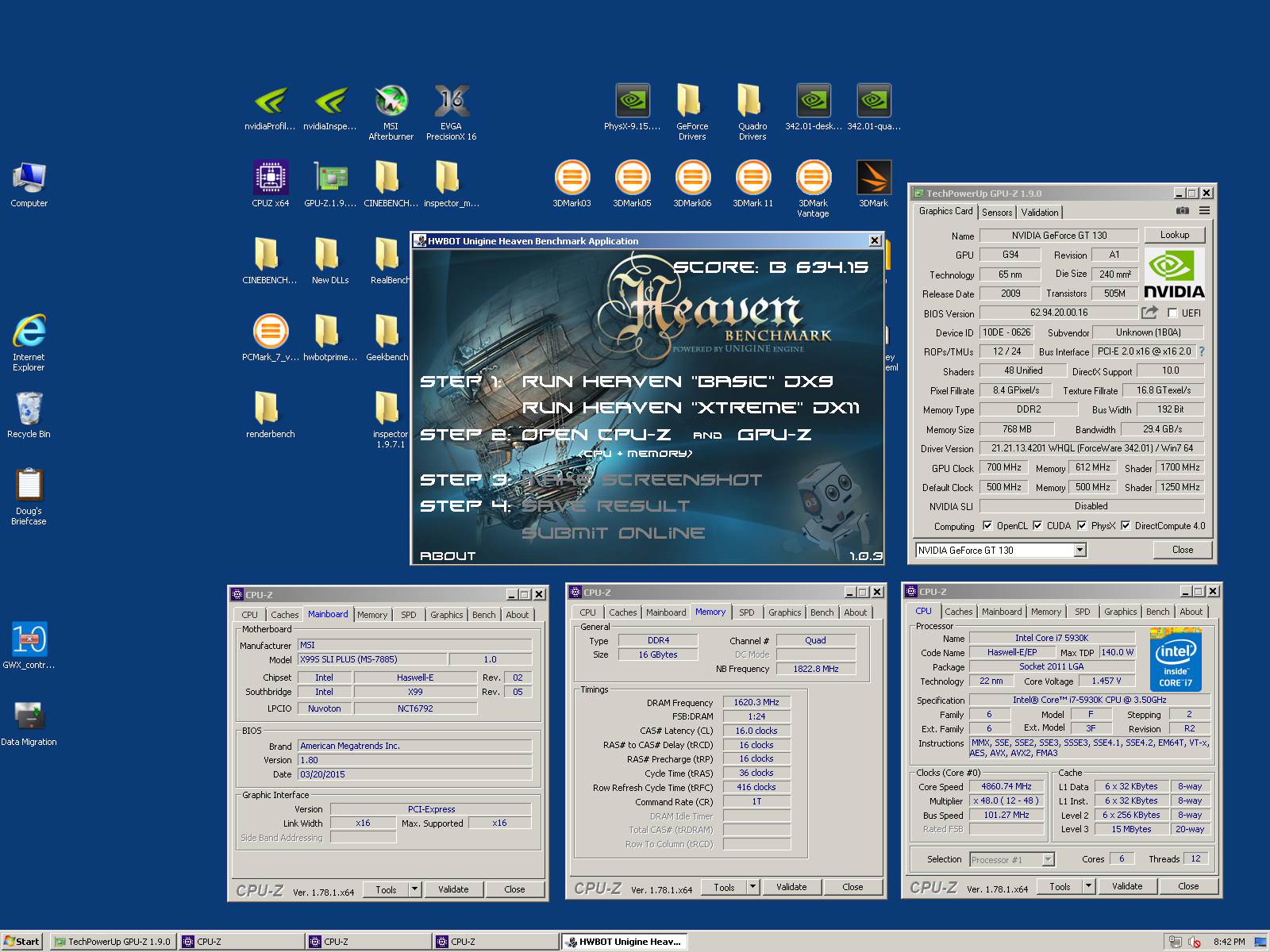Open the 342.01-desktop driver installer
Viewport: 1270px width, 952px height.
click(813, 109)
